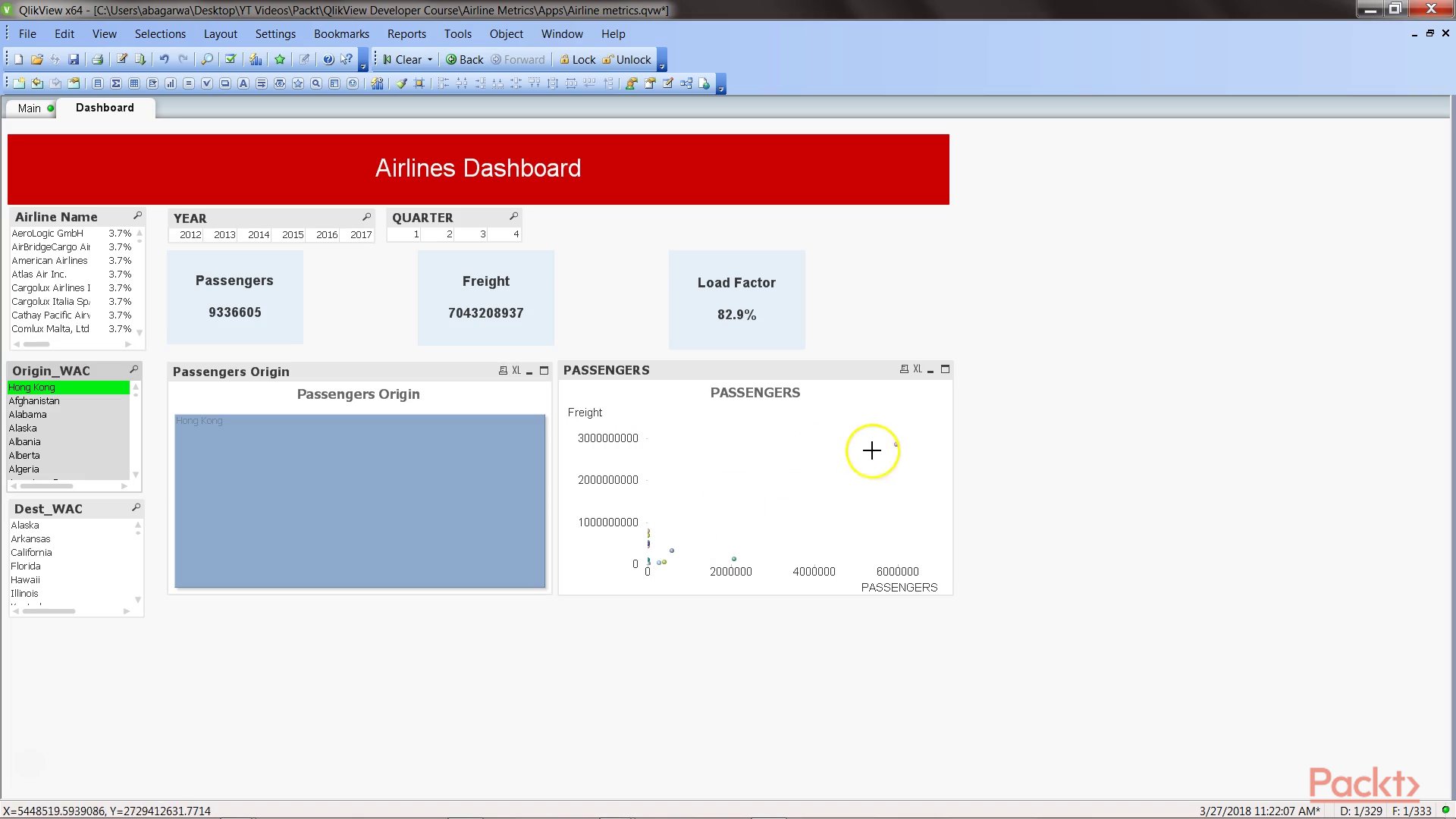Toggle year 2017 in YEAR listbox
1456x819 pixels.
coord(357,235)
